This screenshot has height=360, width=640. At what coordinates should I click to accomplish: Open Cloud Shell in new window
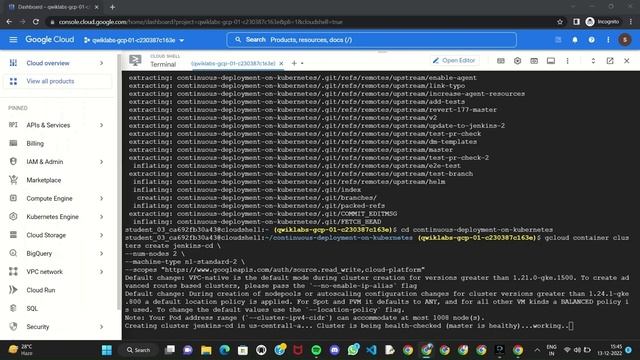(x=610, y=61)
